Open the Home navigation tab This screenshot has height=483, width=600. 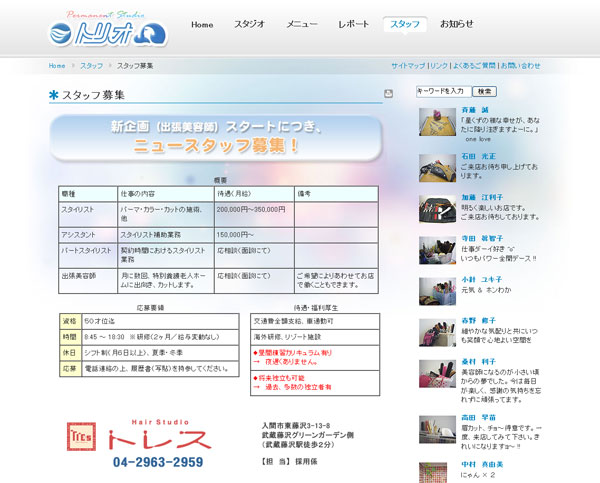tap(202, 24)
